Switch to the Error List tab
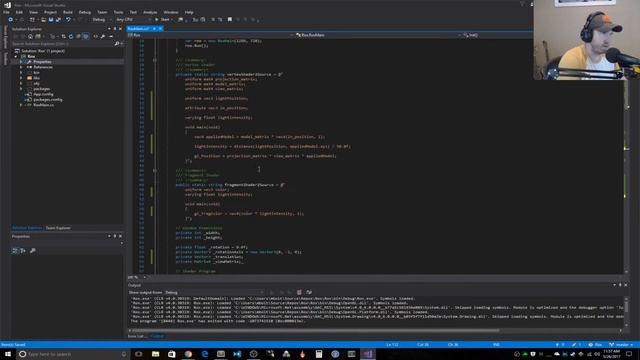 [x=137, y=336]
